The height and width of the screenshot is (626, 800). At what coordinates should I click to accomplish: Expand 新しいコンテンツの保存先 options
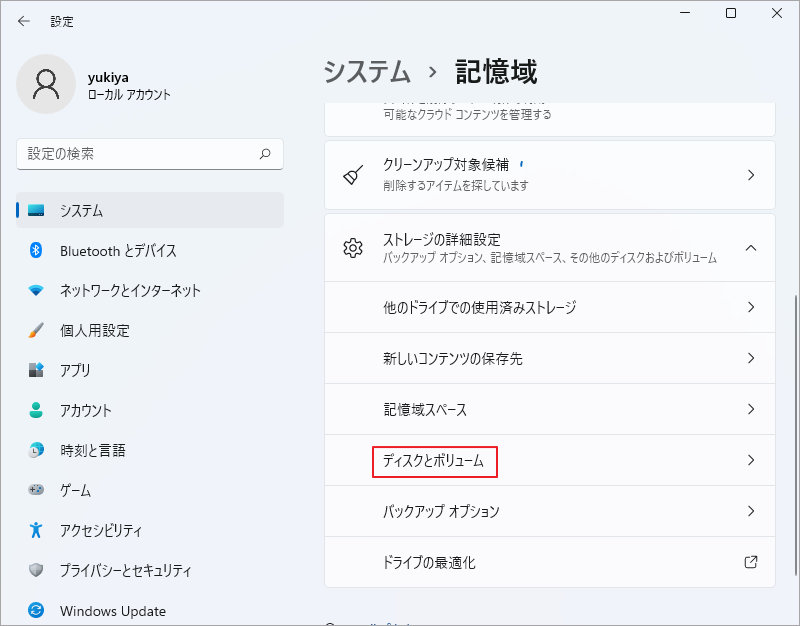coord(750,358)
